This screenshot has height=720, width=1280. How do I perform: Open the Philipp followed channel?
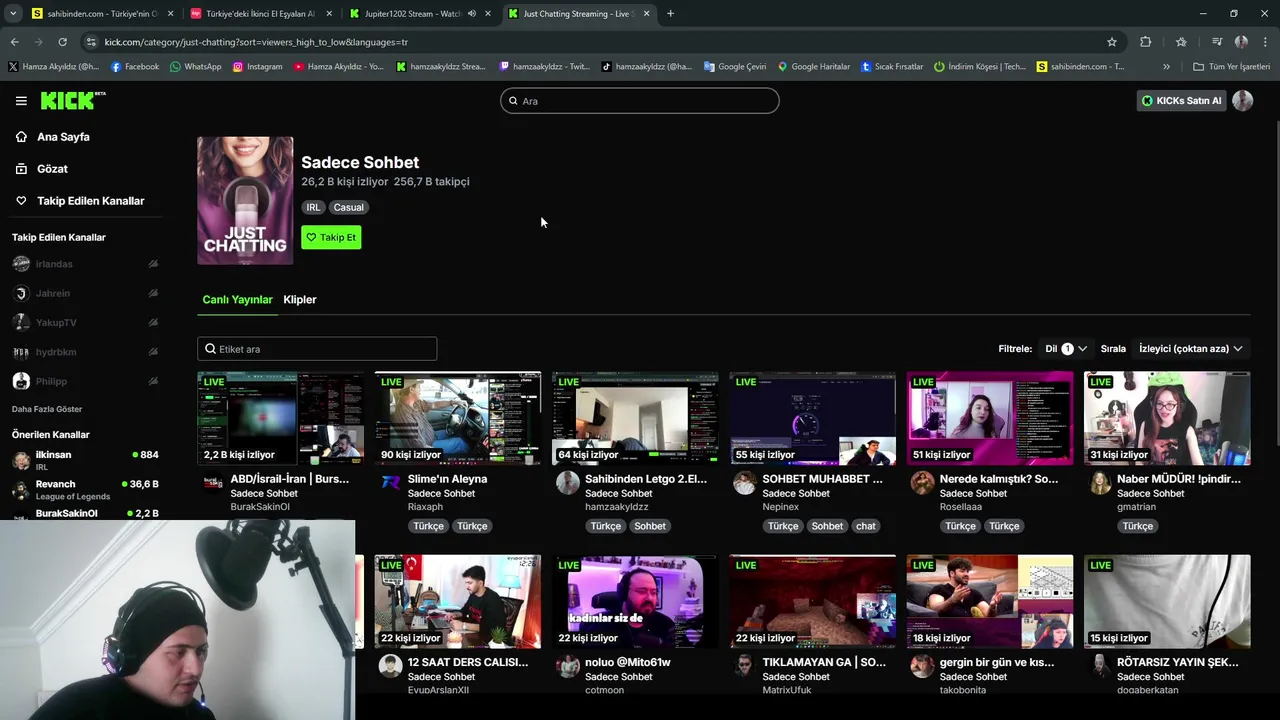[x=51, y=381]
